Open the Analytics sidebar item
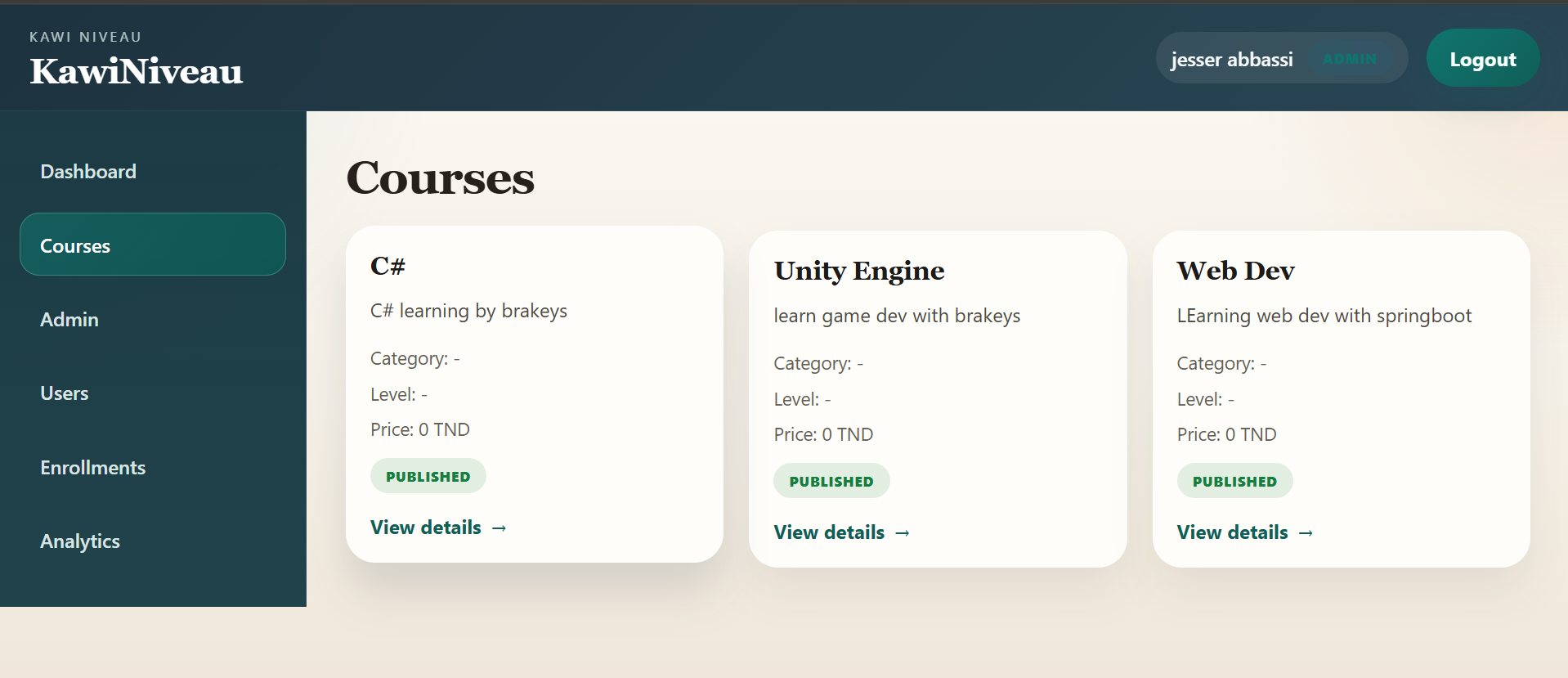Image resolution: width=1568 pixels, height=678 pixels. pos(153,541)
